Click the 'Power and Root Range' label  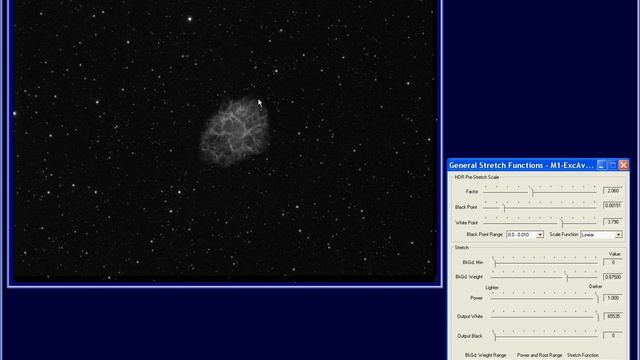pos(539,355)
